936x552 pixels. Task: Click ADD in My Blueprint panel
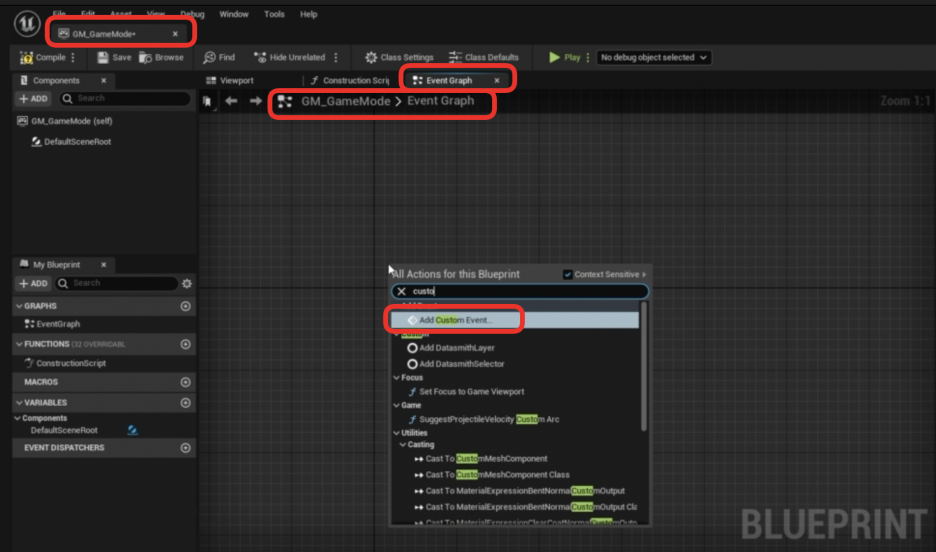(33, 283)
